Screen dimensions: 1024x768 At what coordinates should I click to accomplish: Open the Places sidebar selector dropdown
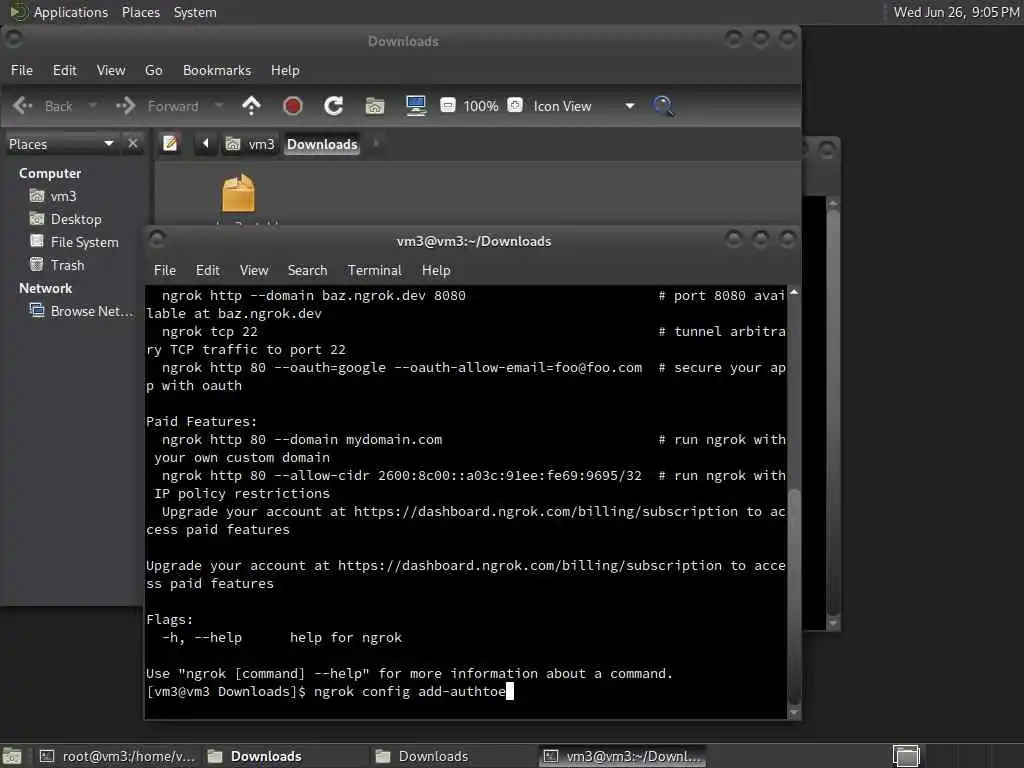click(x=61, y=144)
